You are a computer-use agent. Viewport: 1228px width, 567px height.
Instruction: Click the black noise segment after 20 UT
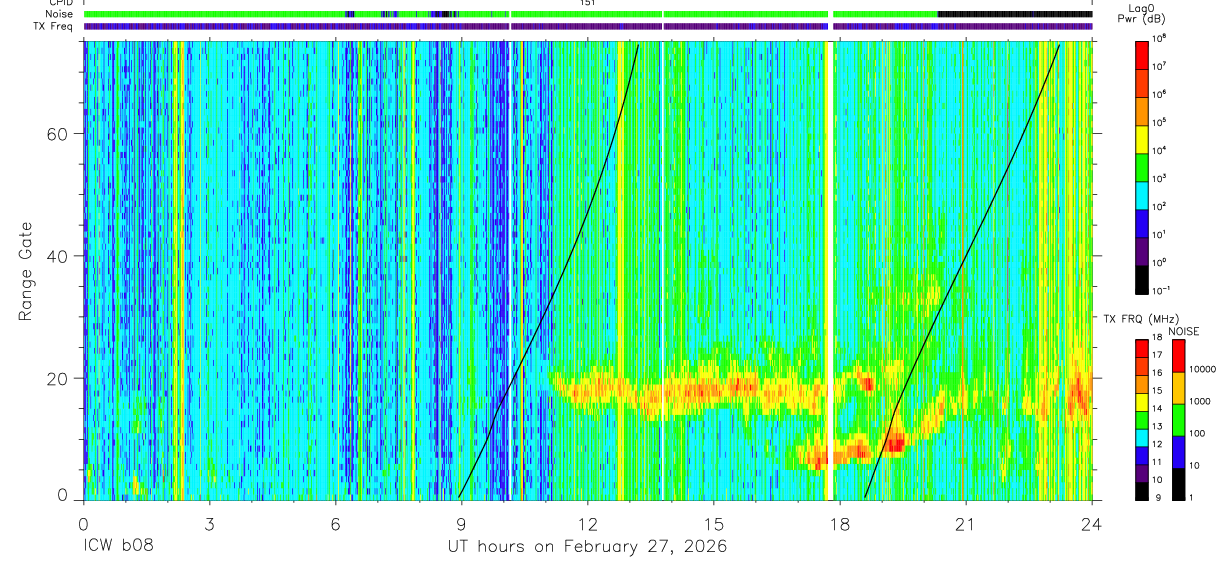pyautogui.click(x=1014, y=14)
